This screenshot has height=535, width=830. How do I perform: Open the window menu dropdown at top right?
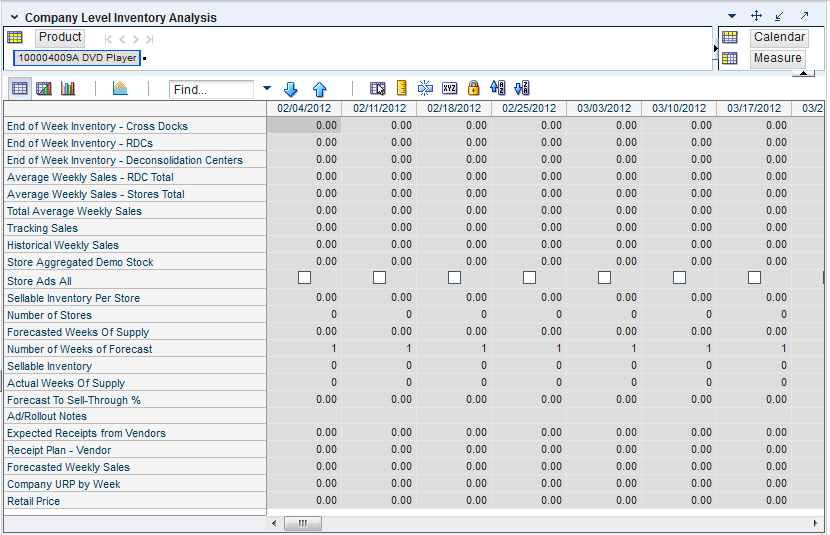[732, 16]
